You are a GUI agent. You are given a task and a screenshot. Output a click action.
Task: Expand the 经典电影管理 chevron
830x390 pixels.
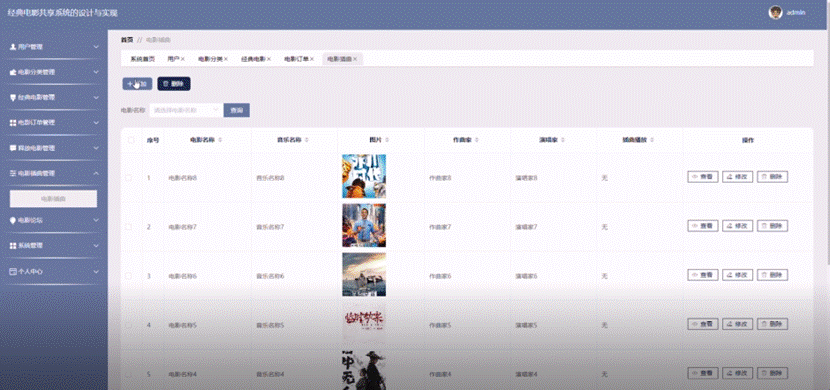(96, 97)
